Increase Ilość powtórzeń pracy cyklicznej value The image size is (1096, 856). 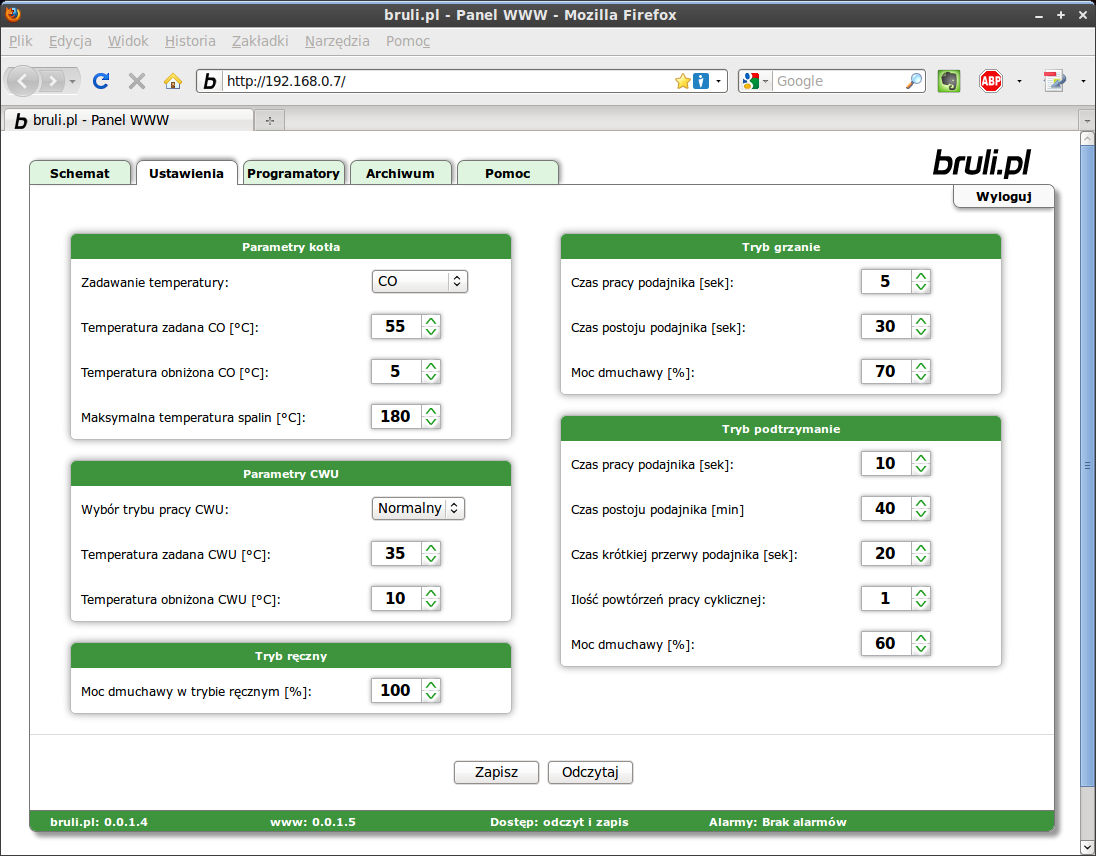[921, 593]
